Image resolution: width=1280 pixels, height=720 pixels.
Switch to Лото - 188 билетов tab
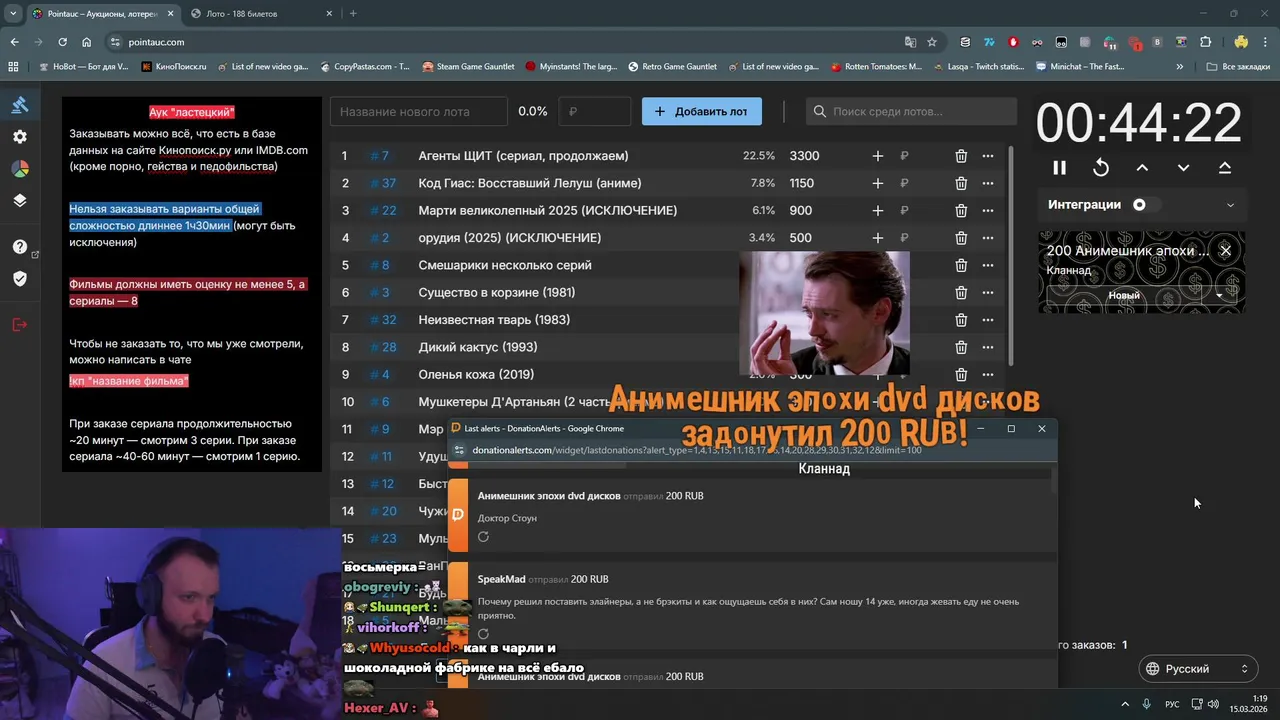(x=260, y=14)
